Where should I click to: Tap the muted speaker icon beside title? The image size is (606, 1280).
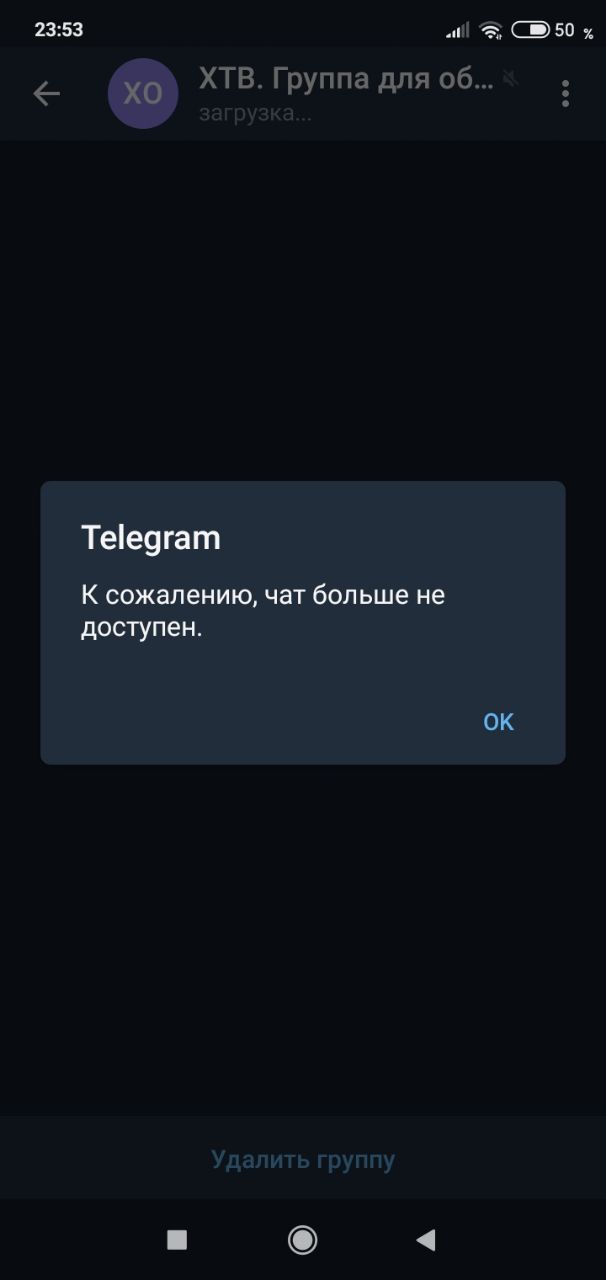(511, 78)
